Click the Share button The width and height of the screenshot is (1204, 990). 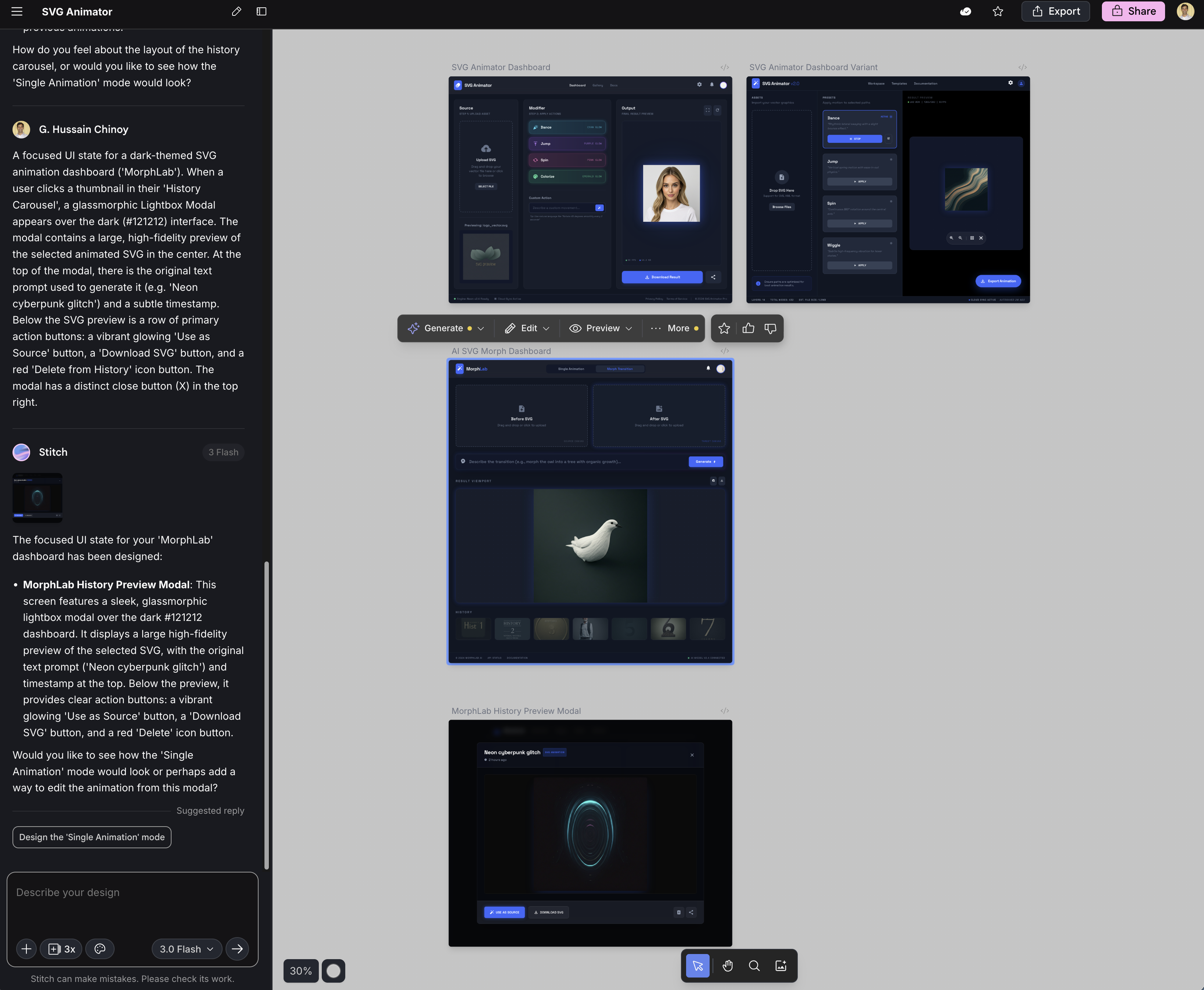1133,11
